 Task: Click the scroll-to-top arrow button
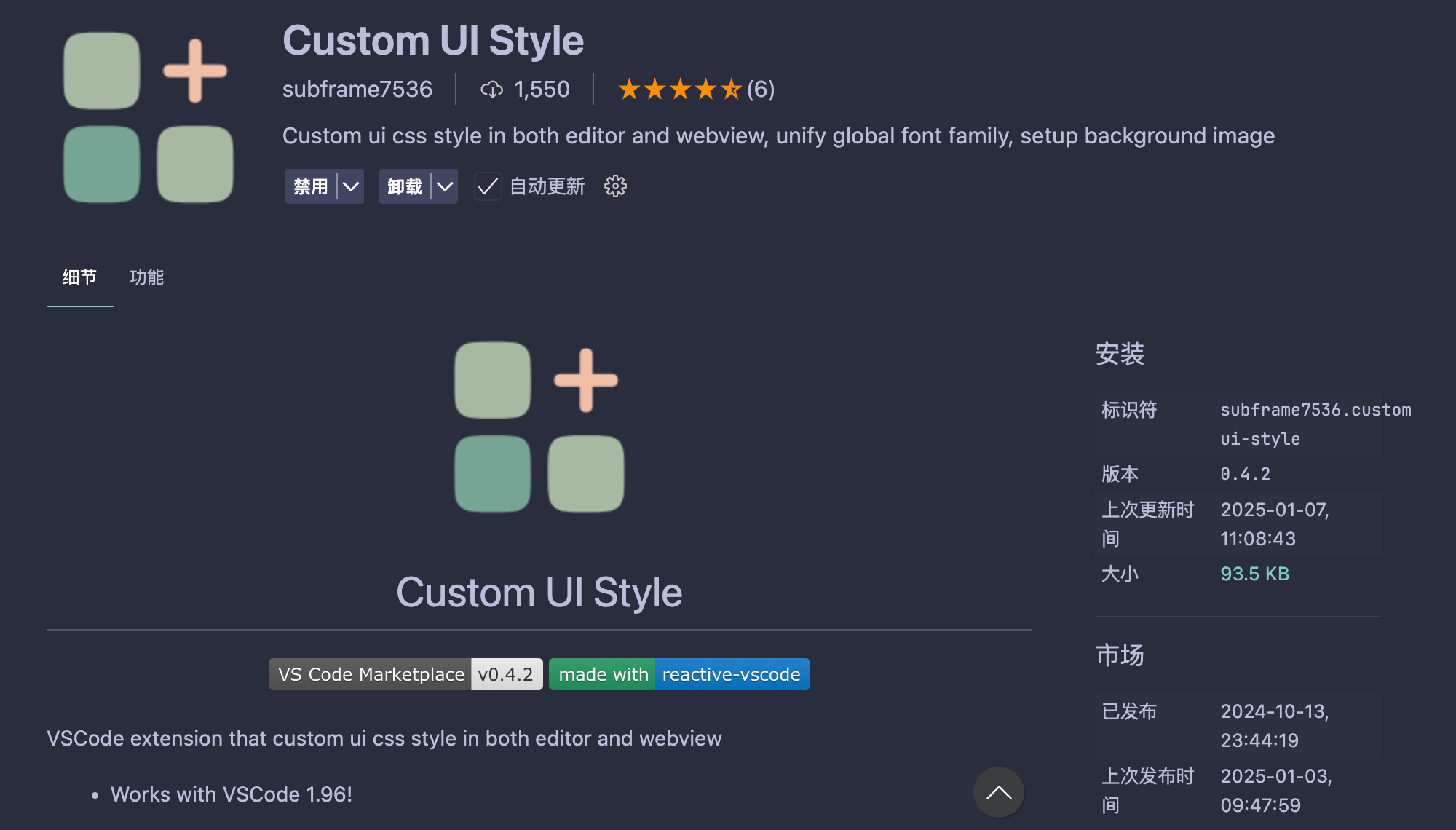tap(998, 792)
